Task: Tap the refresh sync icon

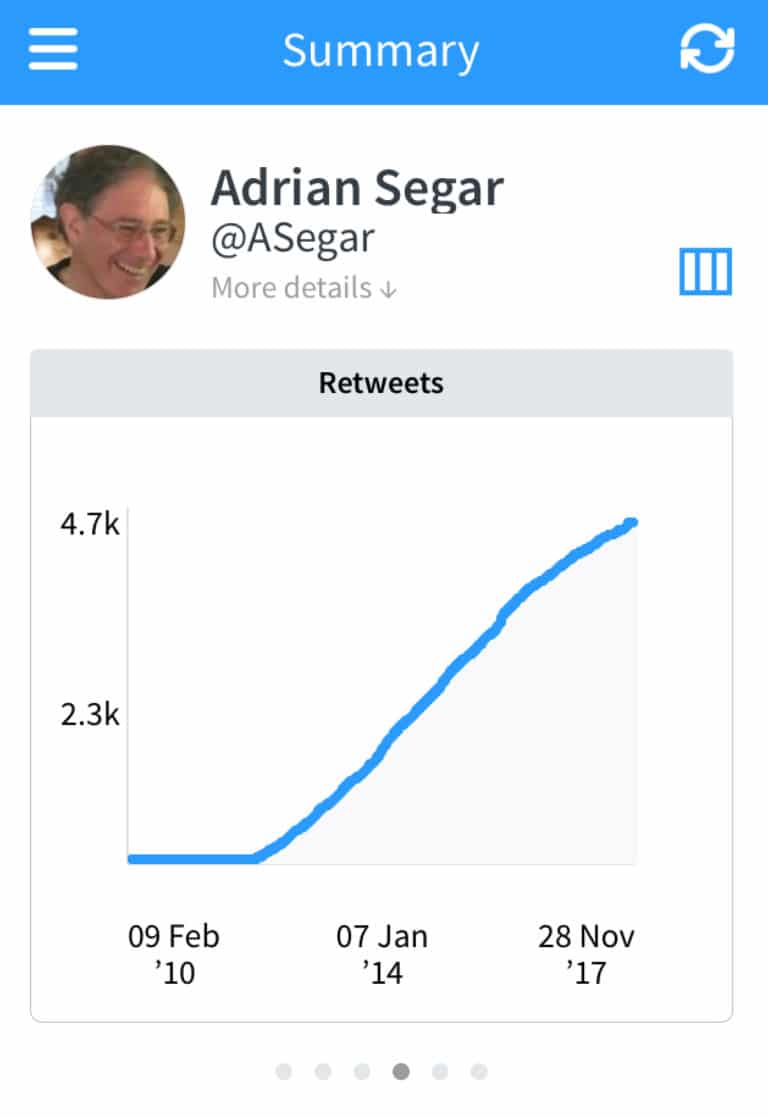Action: (707, 49)
